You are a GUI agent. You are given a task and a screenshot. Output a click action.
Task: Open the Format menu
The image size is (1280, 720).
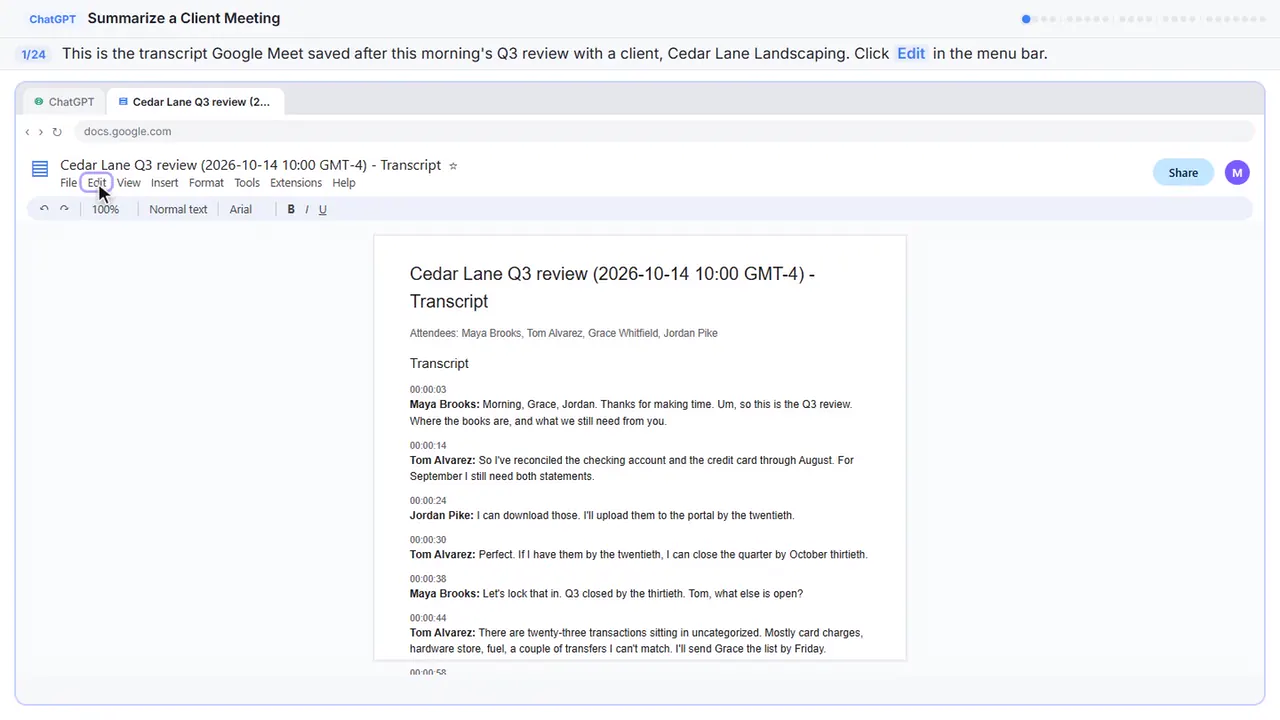coord(206,183)
